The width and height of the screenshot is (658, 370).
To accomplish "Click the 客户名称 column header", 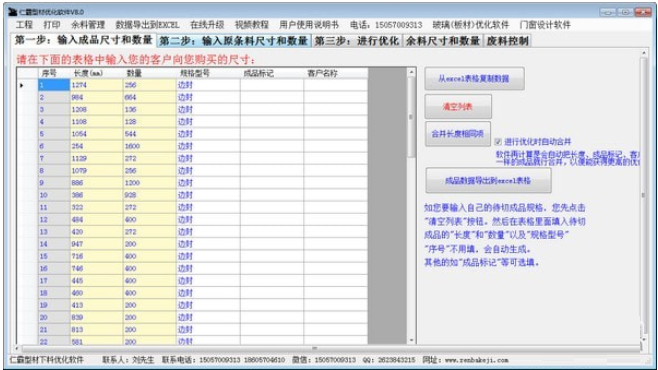I will (x=336, y=73).
